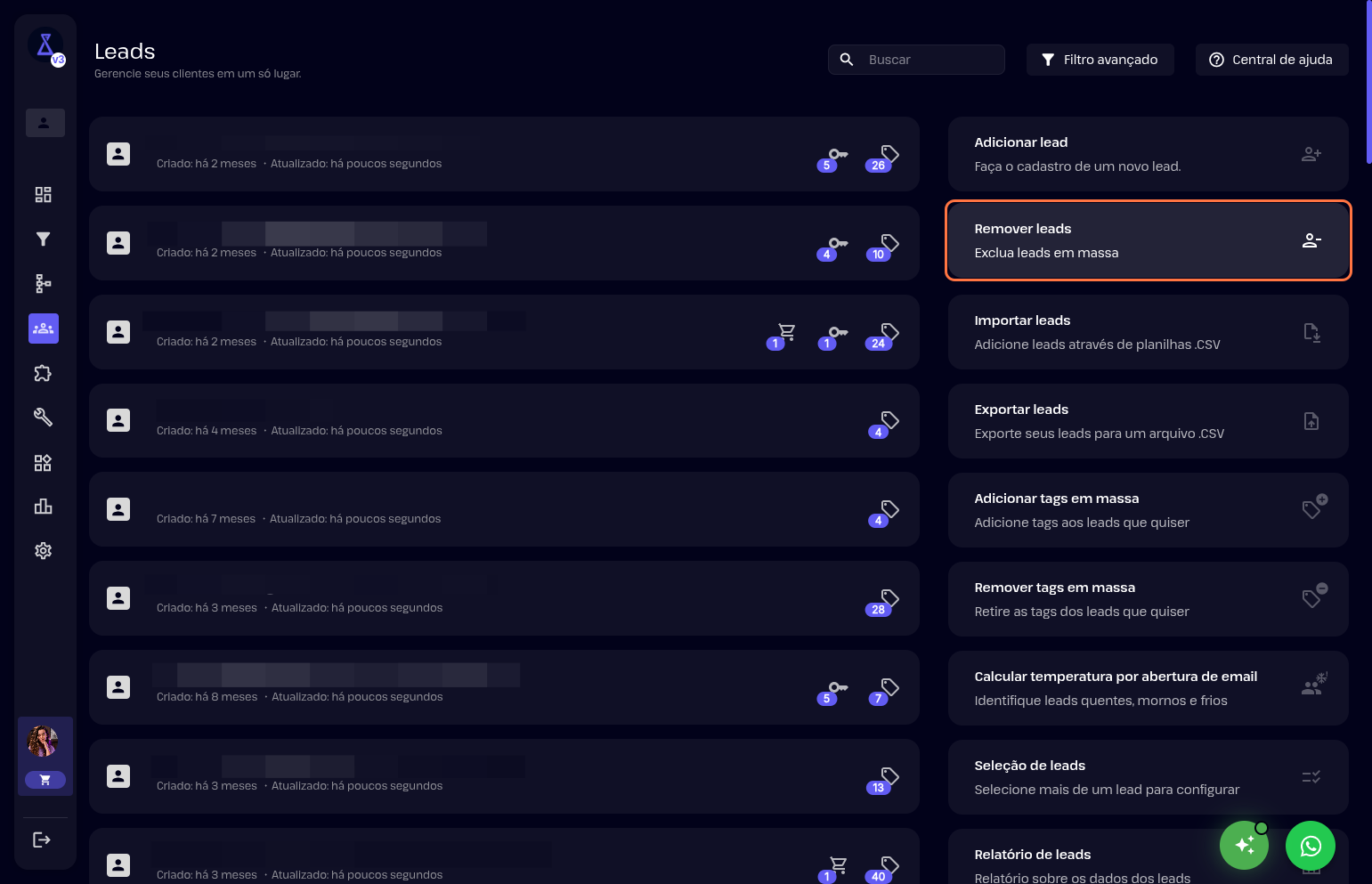Screen dimensions: 1372x884
Task: Click the shopping cart badge under avatar
Action: pyautogui.click(x=45, y=780)
